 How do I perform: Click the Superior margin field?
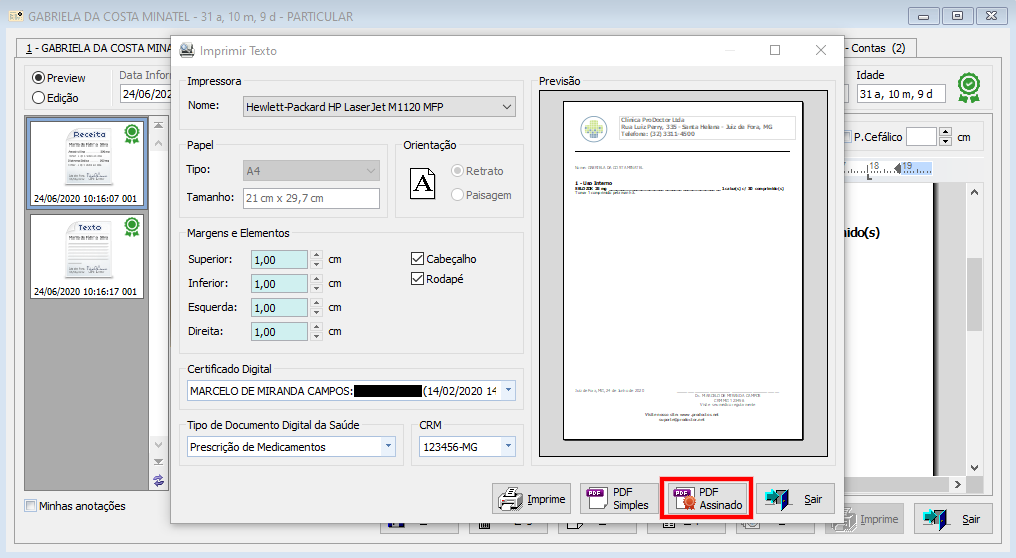pyautogui.click(x=279, y=259)
